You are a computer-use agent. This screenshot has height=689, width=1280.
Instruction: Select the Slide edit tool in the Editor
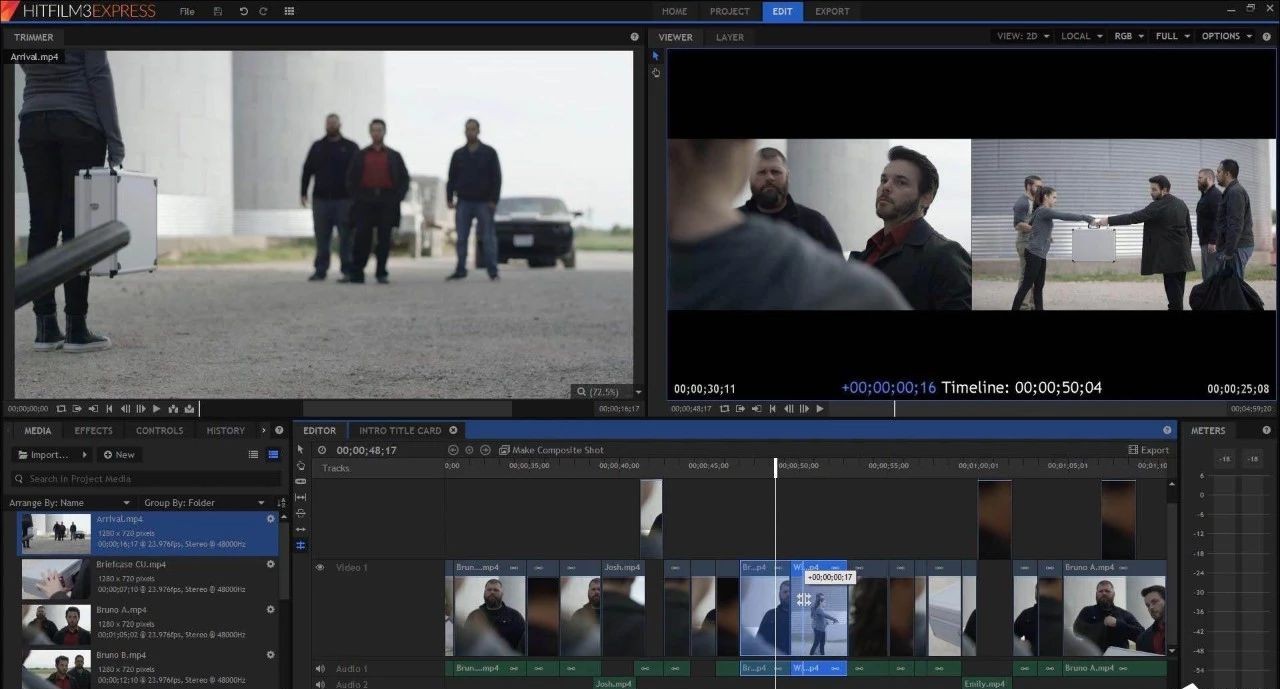point(300,514)
